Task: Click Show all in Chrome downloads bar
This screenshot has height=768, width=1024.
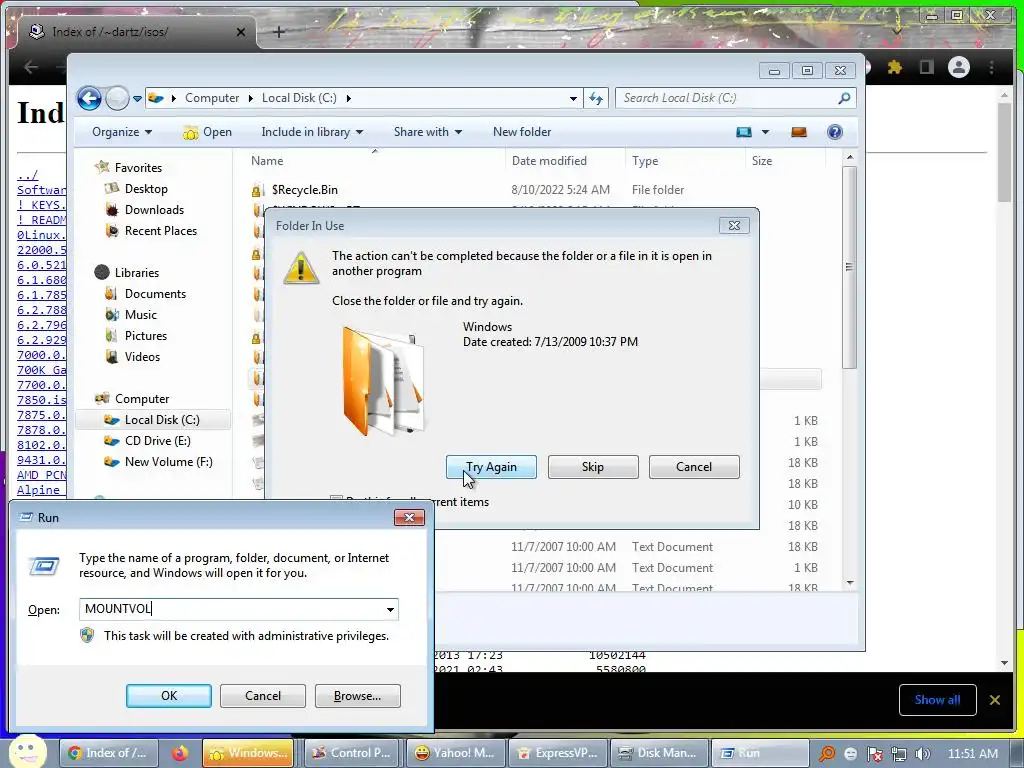Action: [x=937, y=700]
